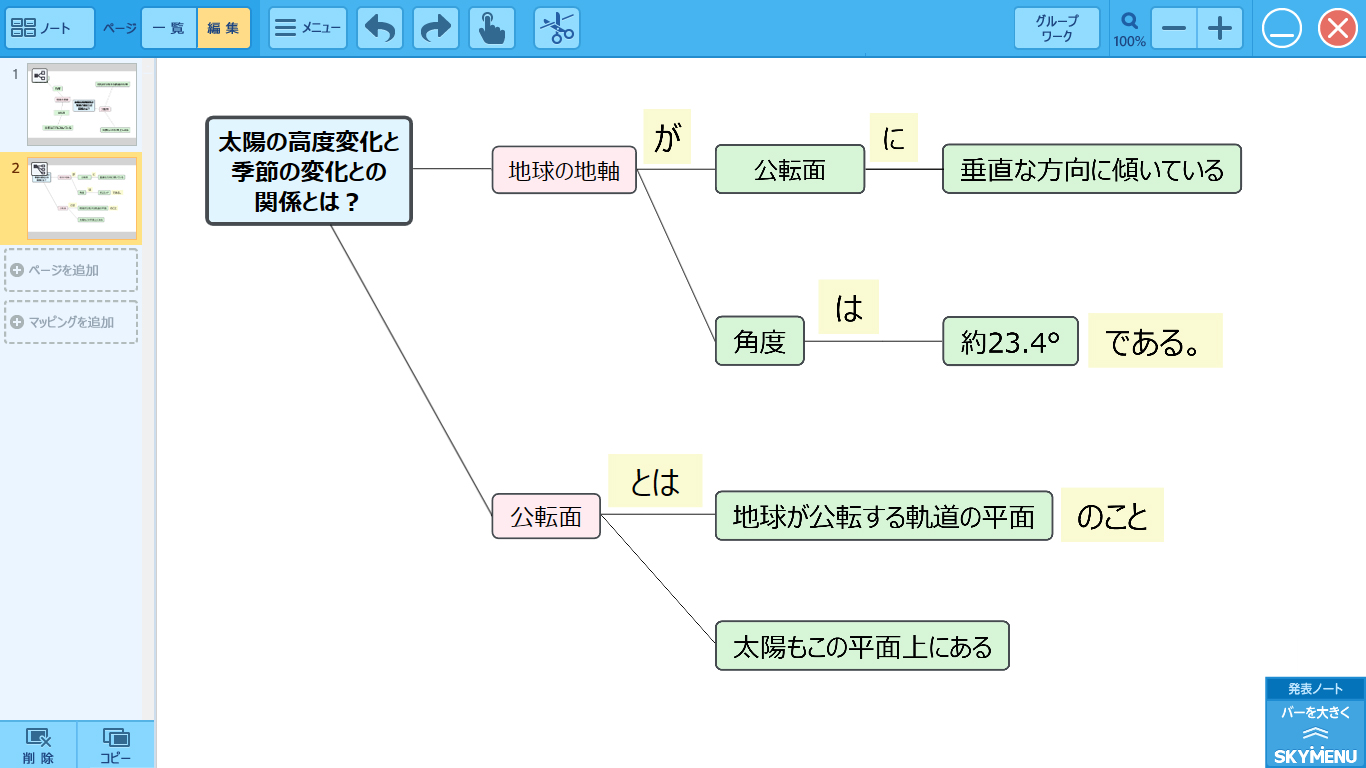Copy the page with コピー icon

116,745
